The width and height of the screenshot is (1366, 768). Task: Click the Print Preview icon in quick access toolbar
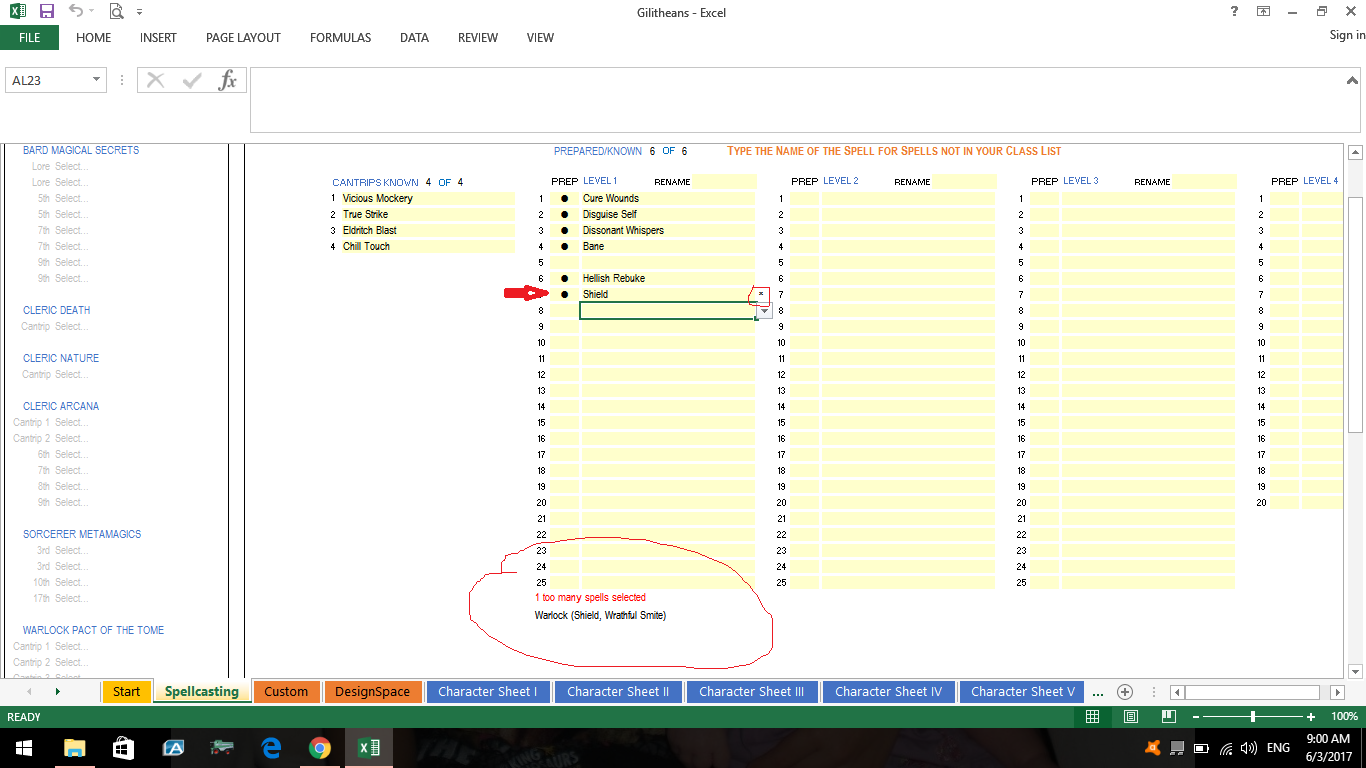116,12
